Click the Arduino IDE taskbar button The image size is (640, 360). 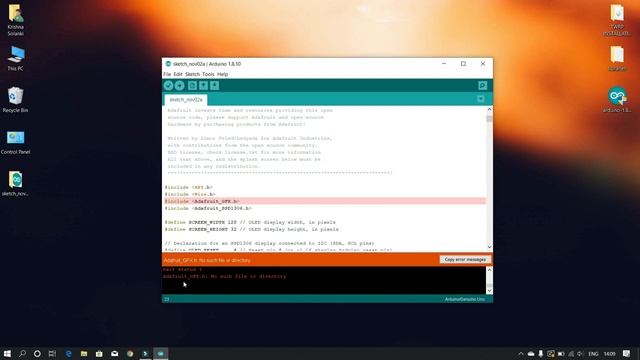click(x=160, y=353)
